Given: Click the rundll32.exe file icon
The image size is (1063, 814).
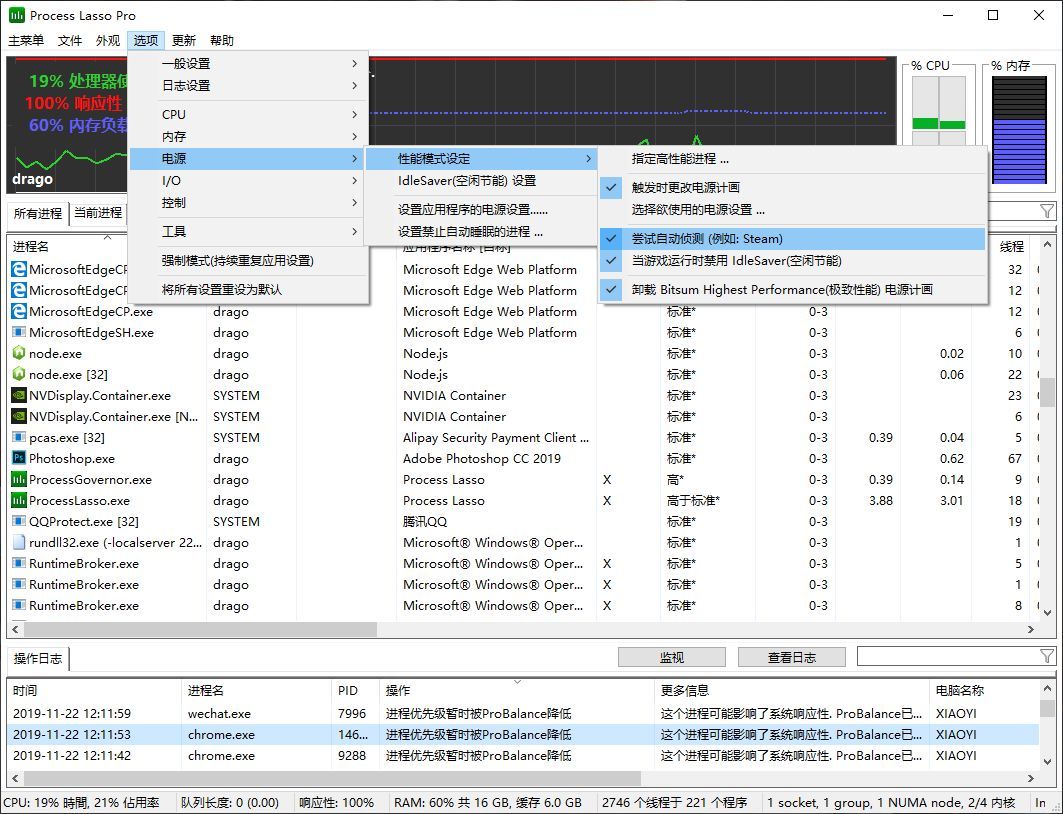Looking at the screenshot, I should [x=19, y=543].
